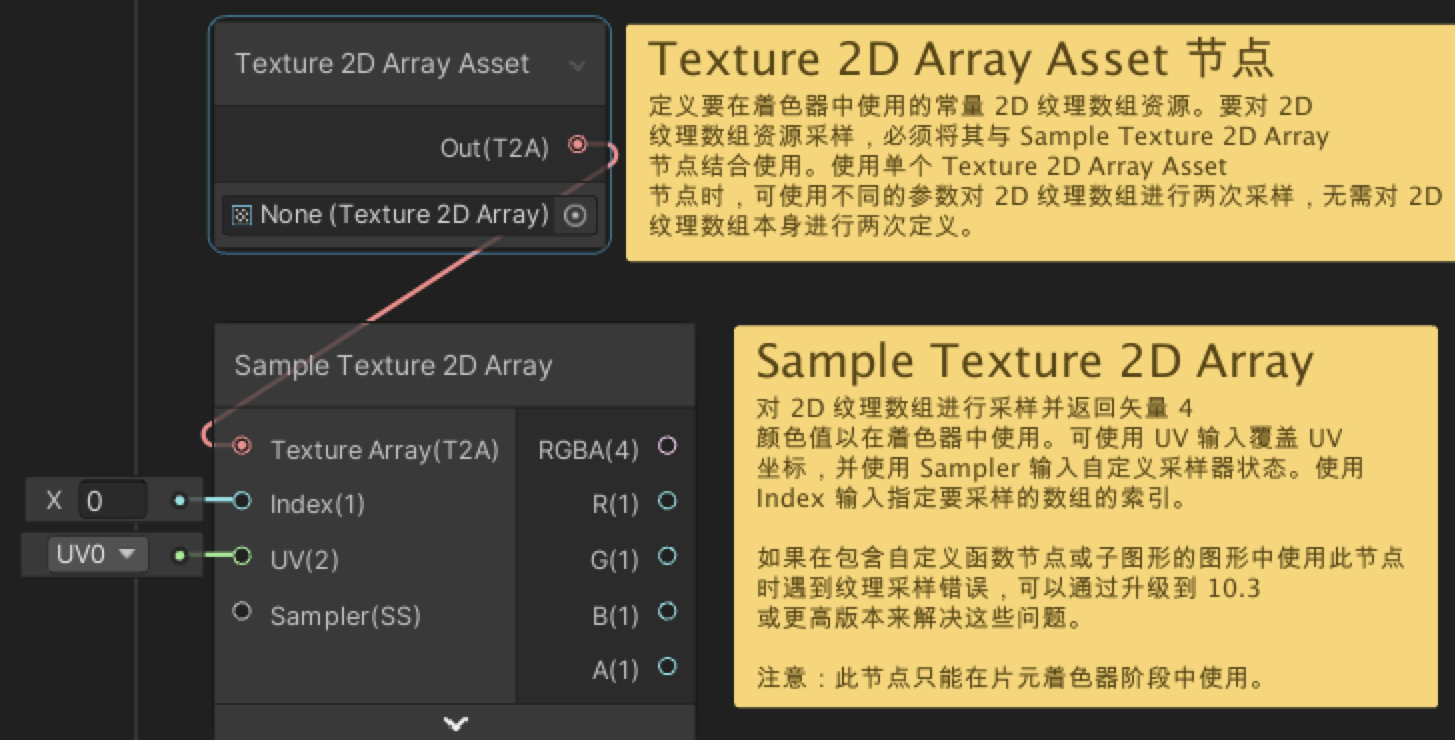Click the Index(1) input port
This screenshot has height=740, width=1455.
pos(241,503)
